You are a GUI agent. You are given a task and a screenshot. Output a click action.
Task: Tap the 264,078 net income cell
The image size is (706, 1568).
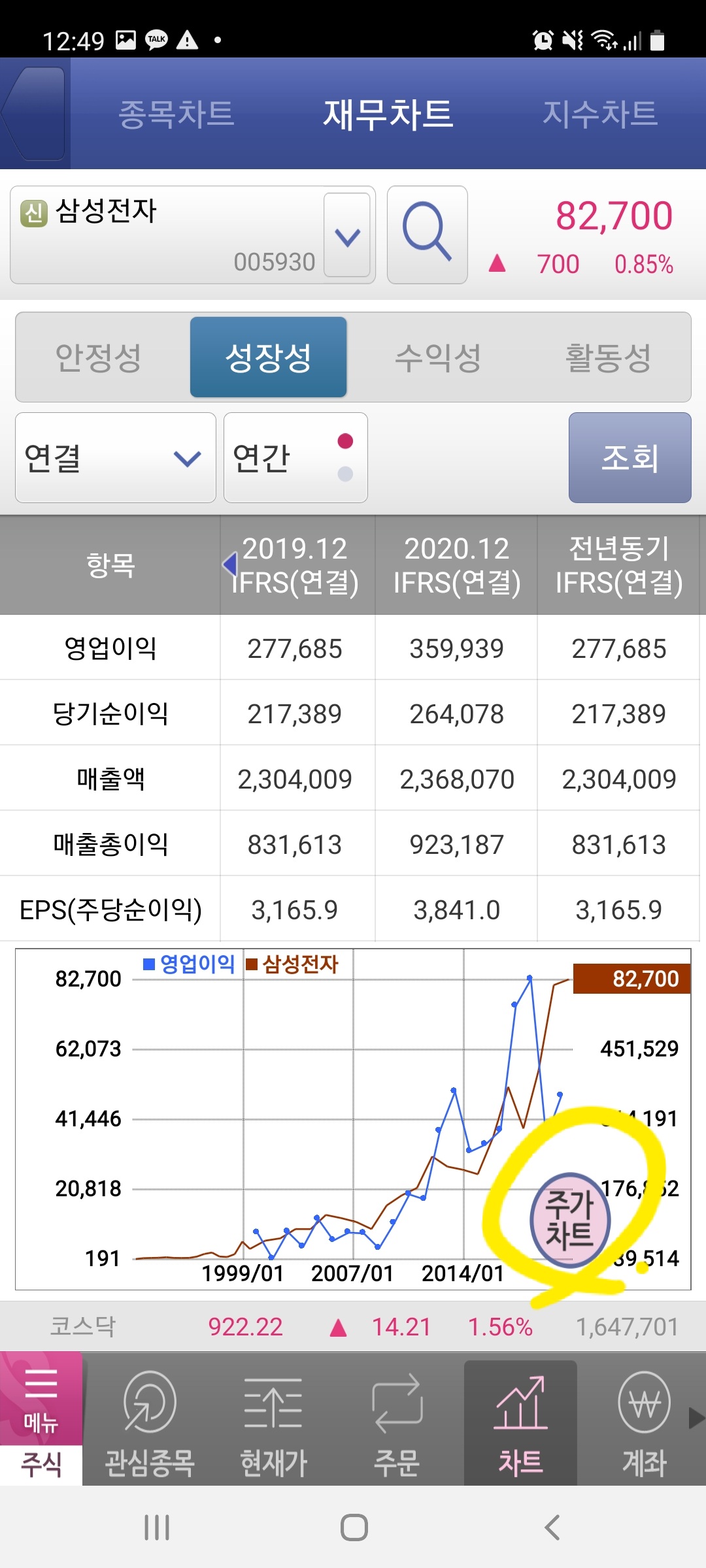coord(457,713)
